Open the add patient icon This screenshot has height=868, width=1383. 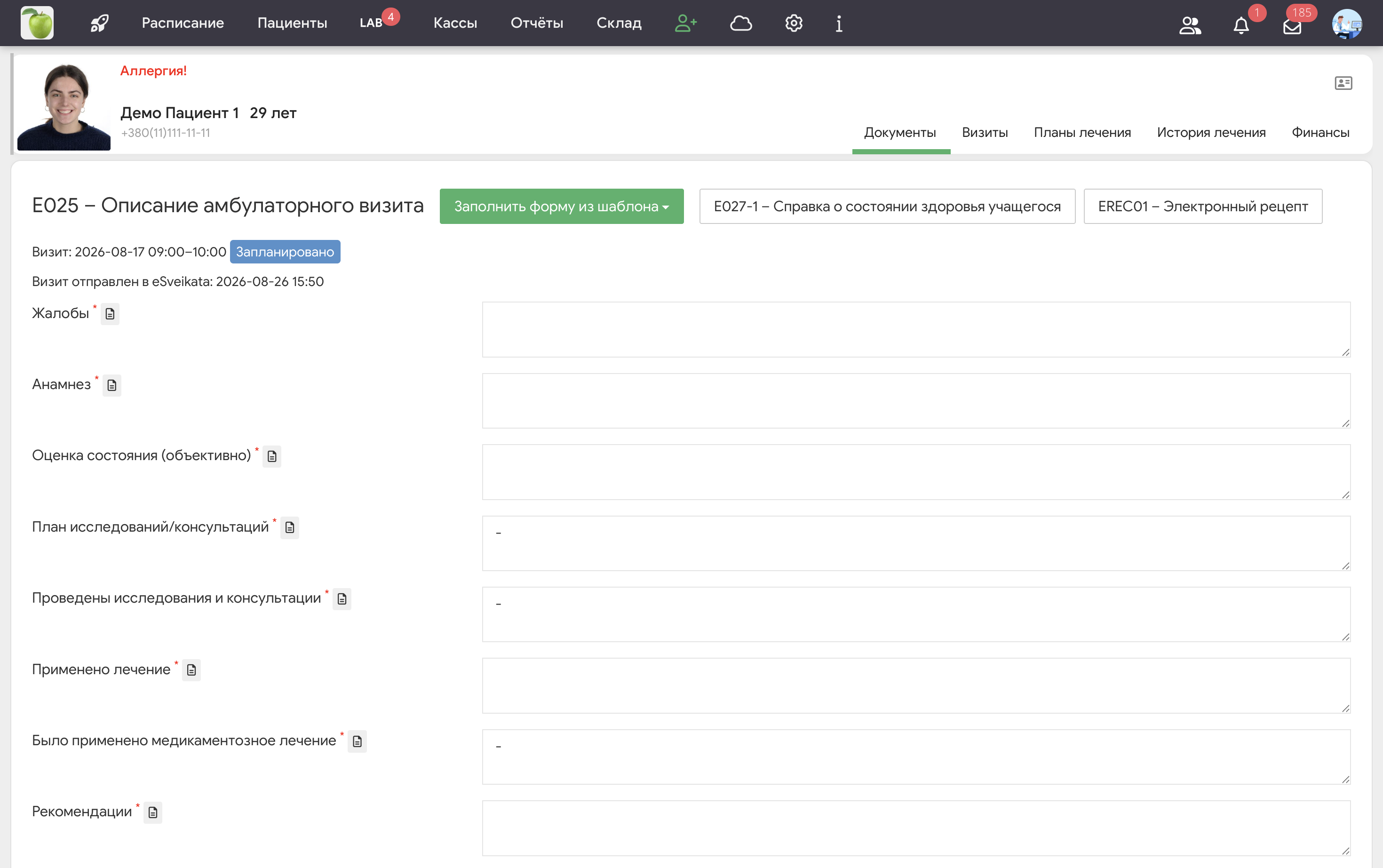point(686,24)
